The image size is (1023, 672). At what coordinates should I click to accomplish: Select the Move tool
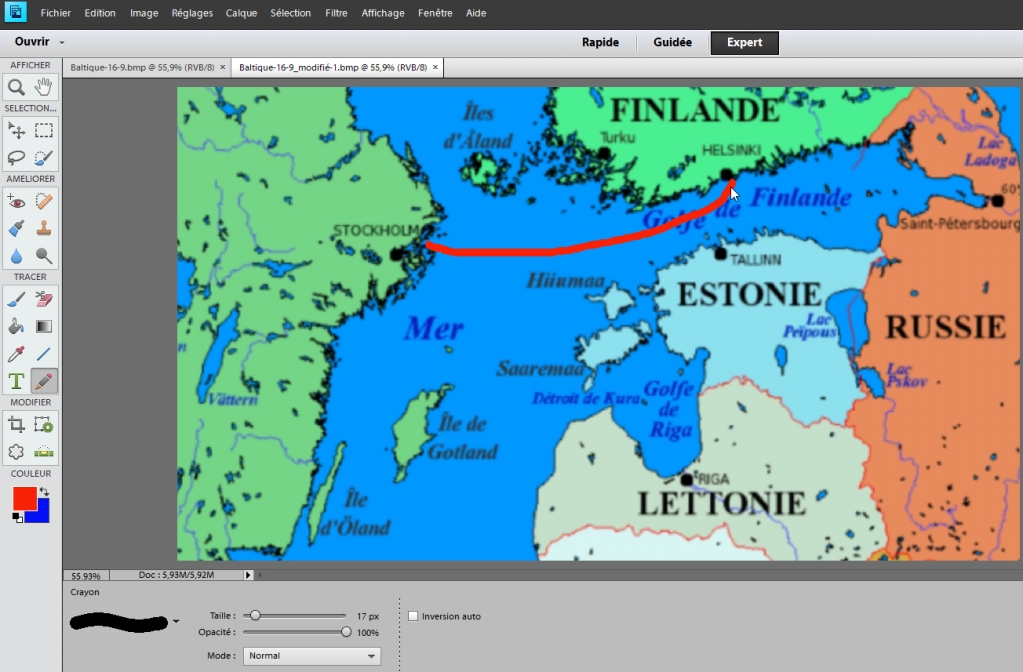click(16, 130)
